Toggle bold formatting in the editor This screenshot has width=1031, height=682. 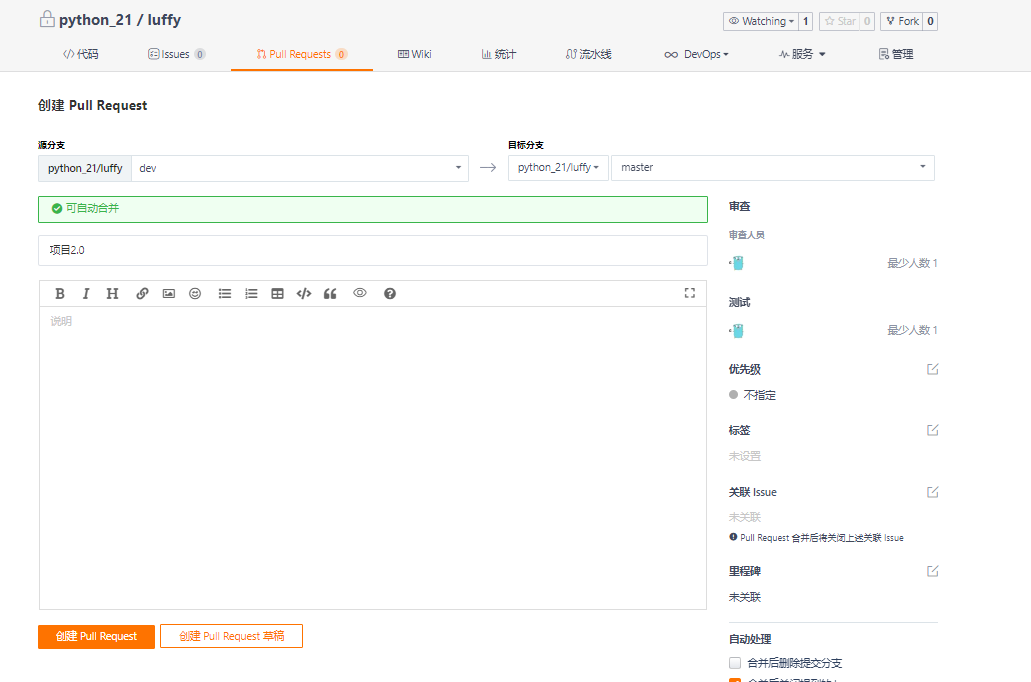click(x=60, y=293)
